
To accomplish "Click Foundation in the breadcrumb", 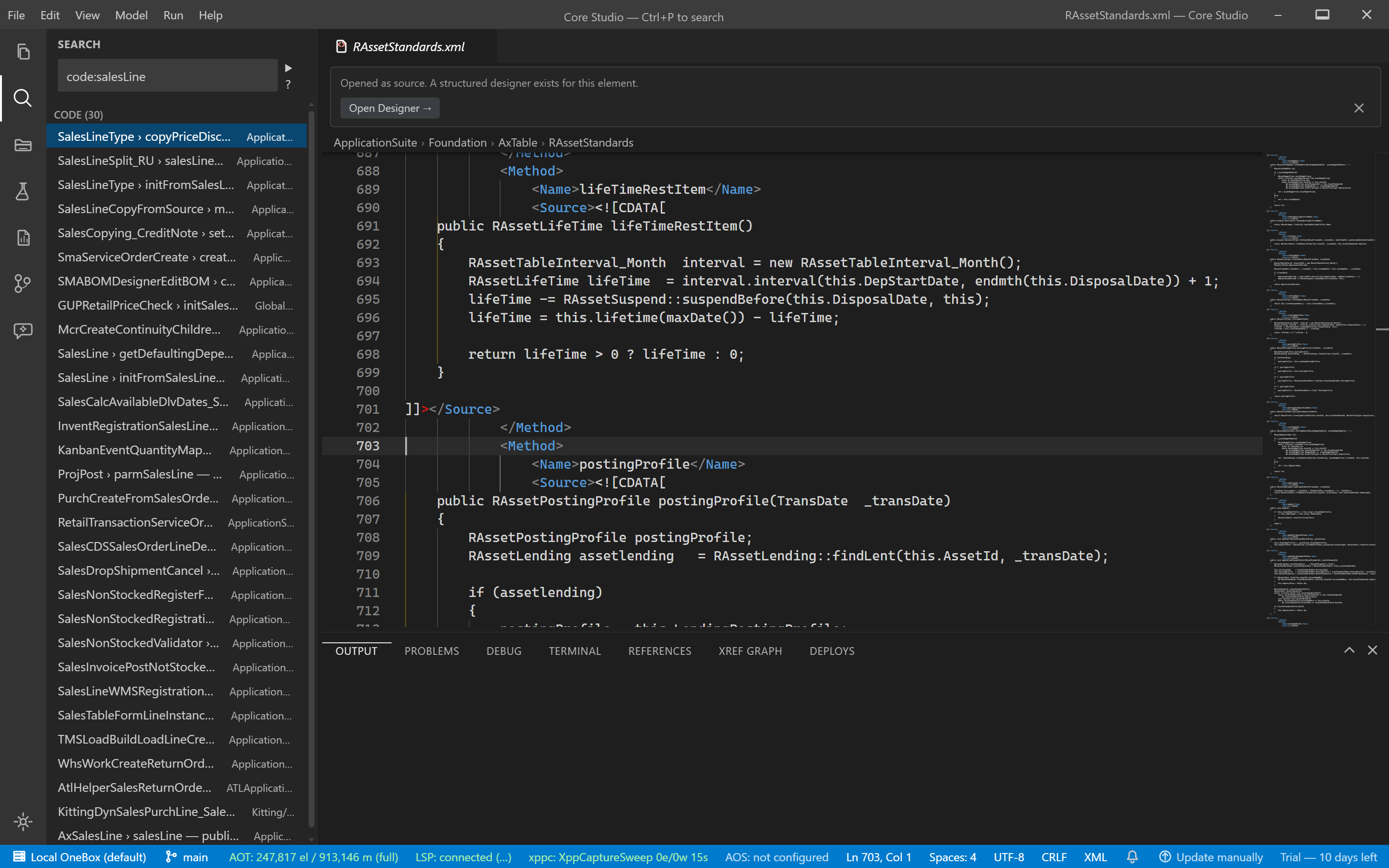I will 457,142.
